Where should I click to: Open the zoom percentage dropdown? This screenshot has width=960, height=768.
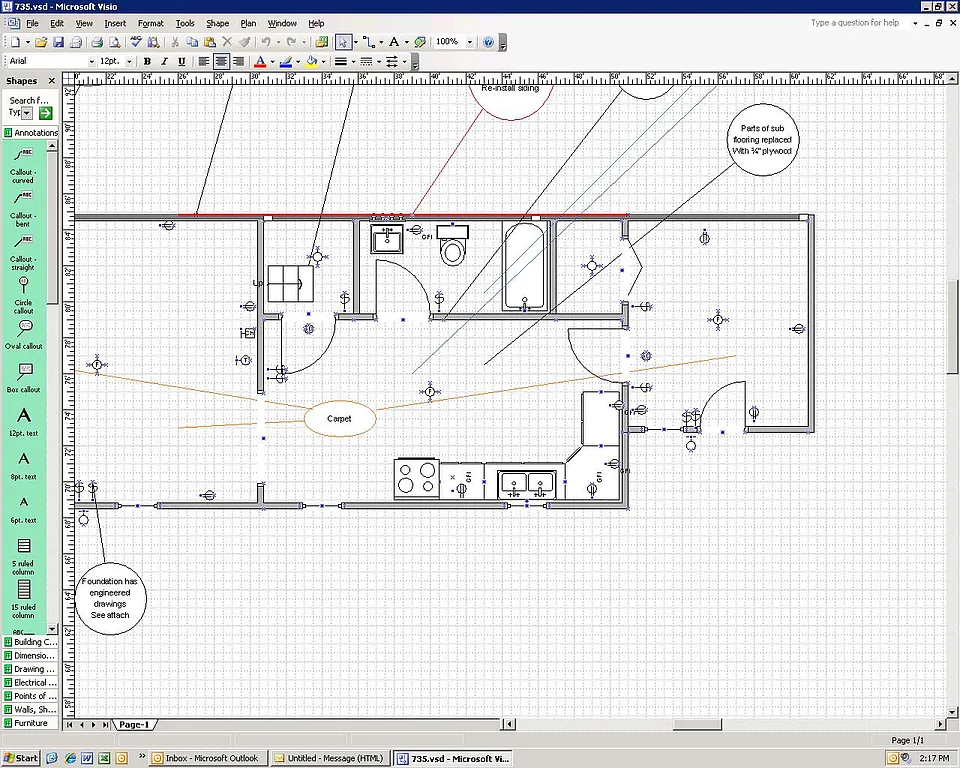(x=468, y=42)
